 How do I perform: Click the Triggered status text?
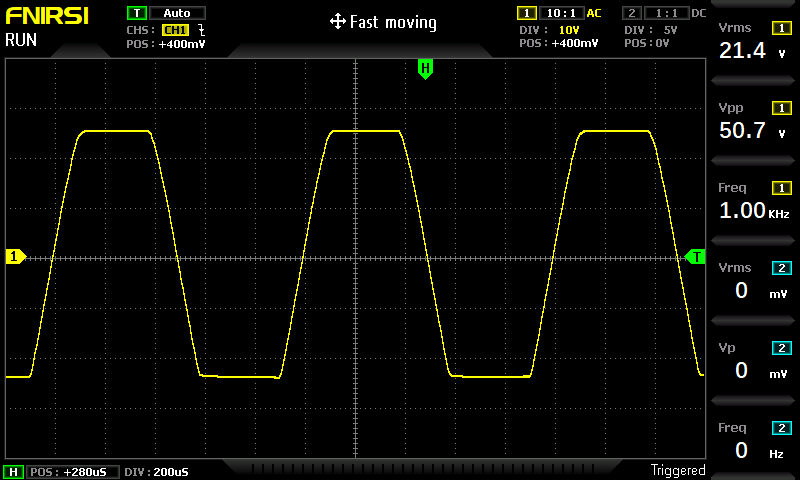[678, 470]
